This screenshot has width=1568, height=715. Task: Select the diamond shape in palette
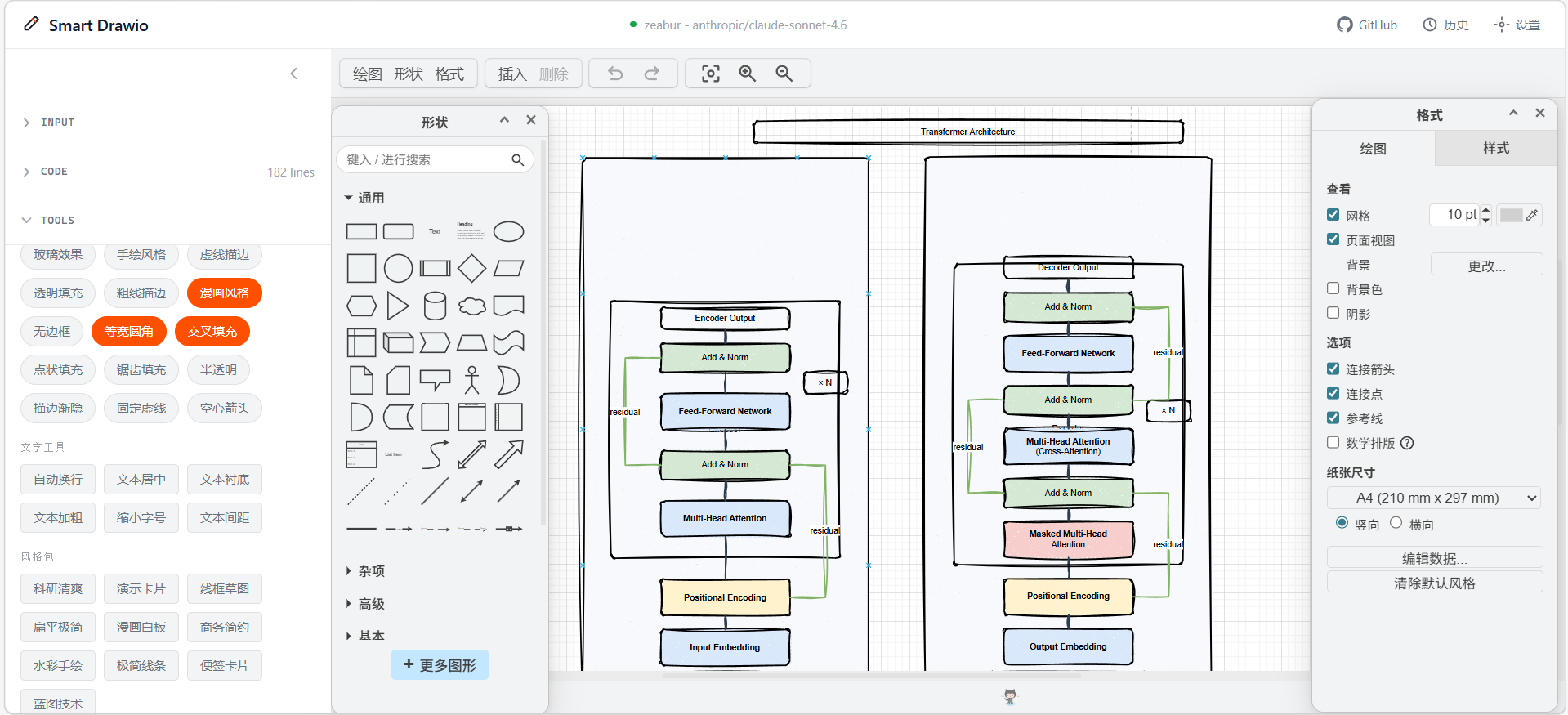tap(471, 268)
